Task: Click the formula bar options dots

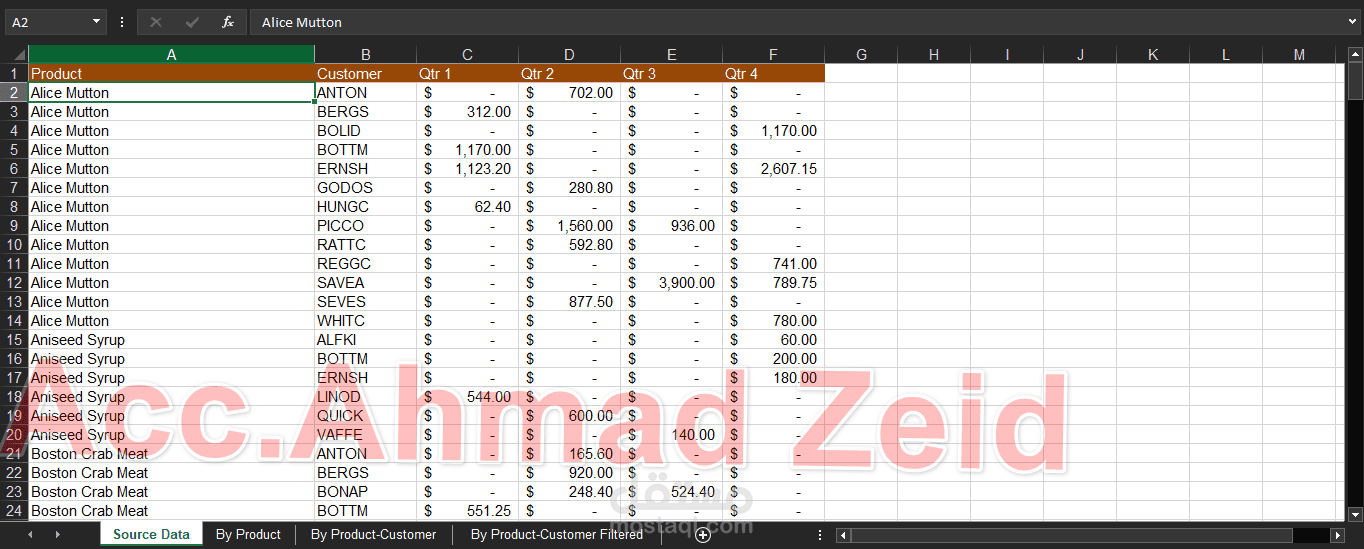Action: pyautogui.click(x=122, y=22)
